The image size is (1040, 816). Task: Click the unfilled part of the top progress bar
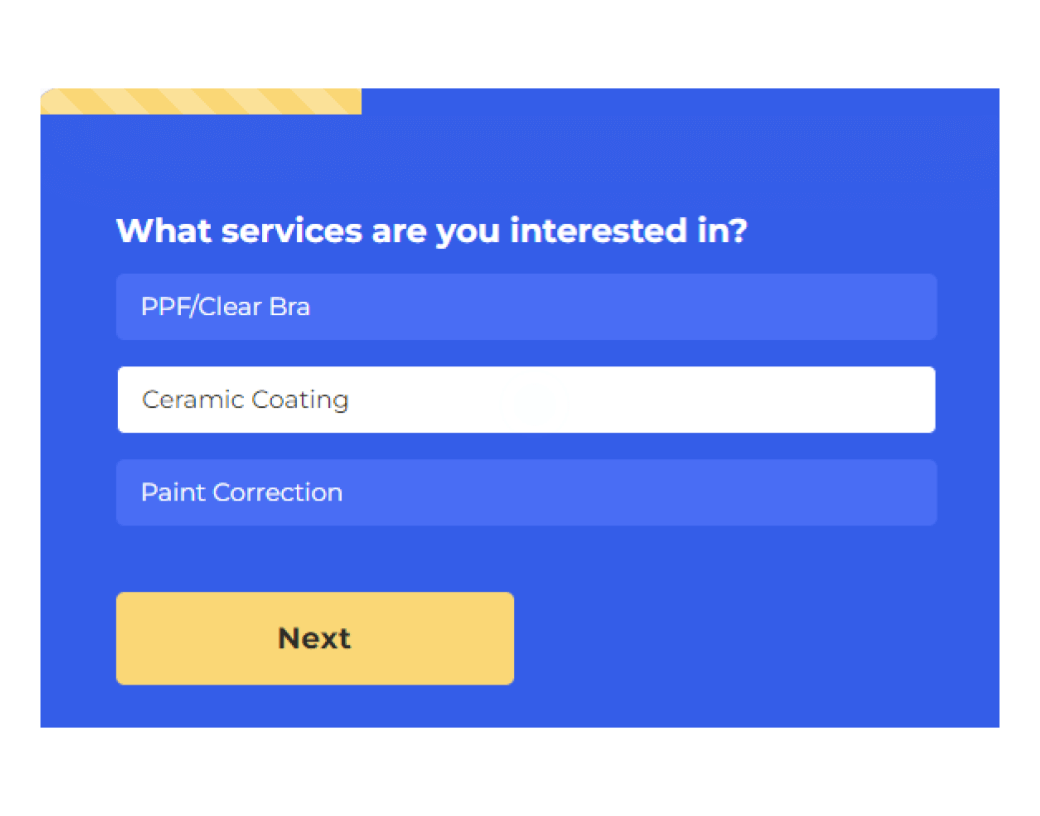tap(680, 101)
